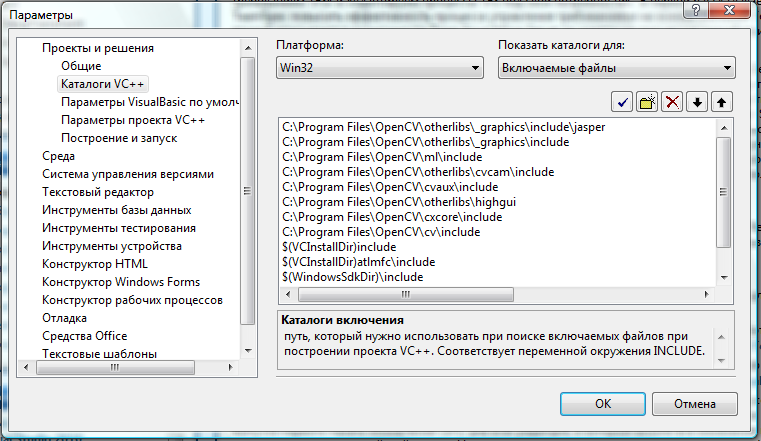The height and width of the screenshot is (441, 761).
Task: Open Инструменты тестирования category
Action: [x=119, y=228]
